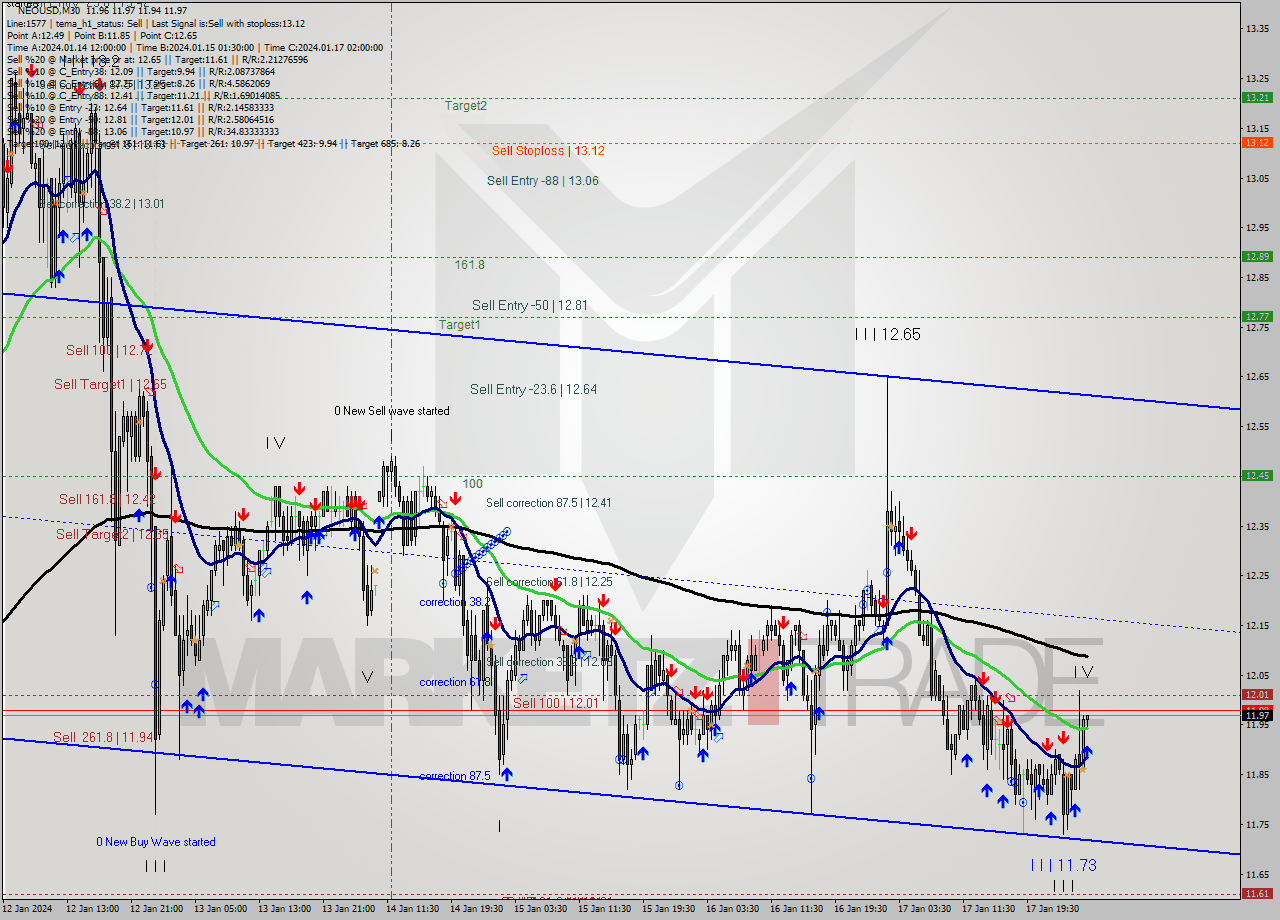
Task: Click the '14 Jan 11:30' time axis label
Action: (413, 909)
